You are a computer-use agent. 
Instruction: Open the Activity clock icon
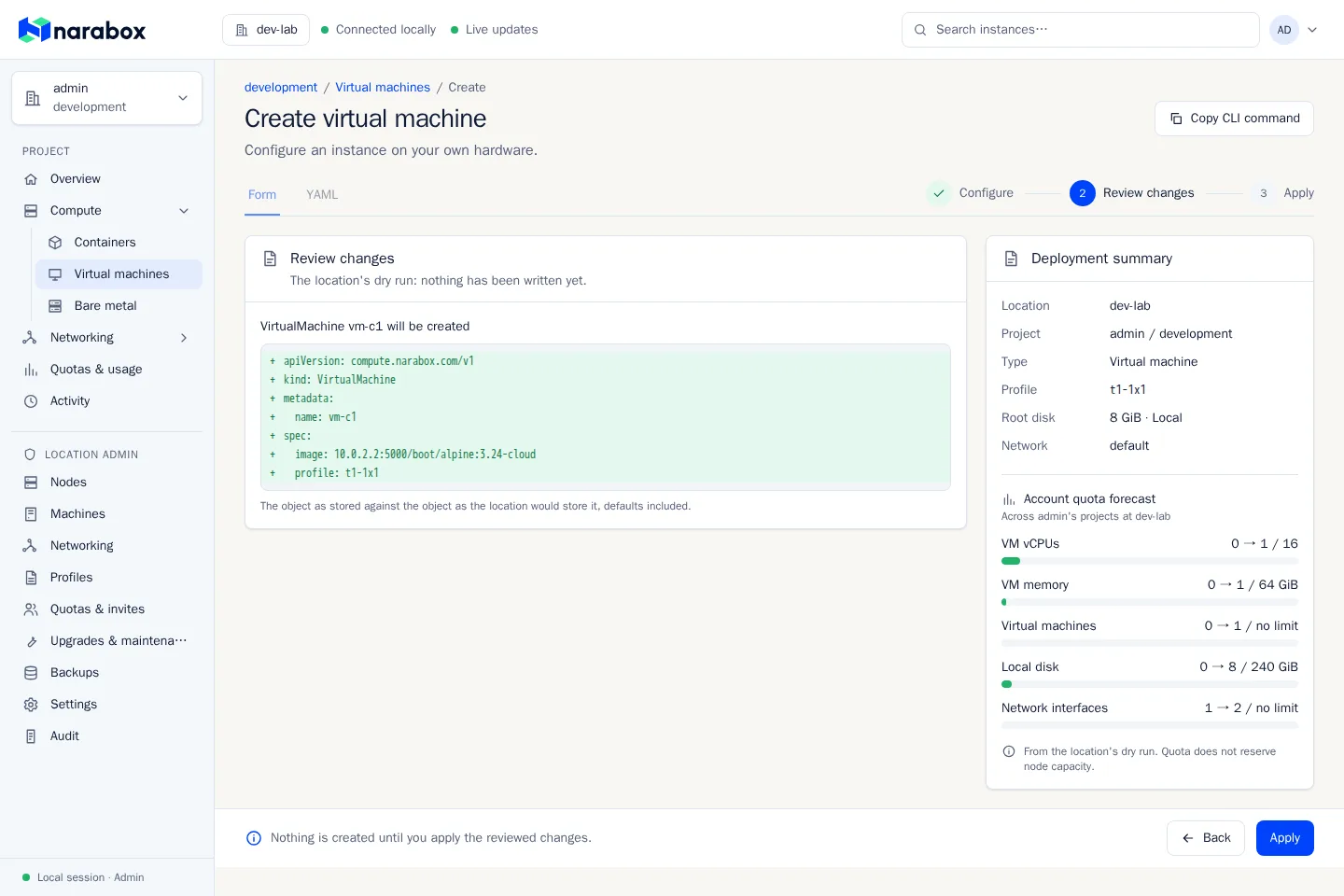(31, 401)
